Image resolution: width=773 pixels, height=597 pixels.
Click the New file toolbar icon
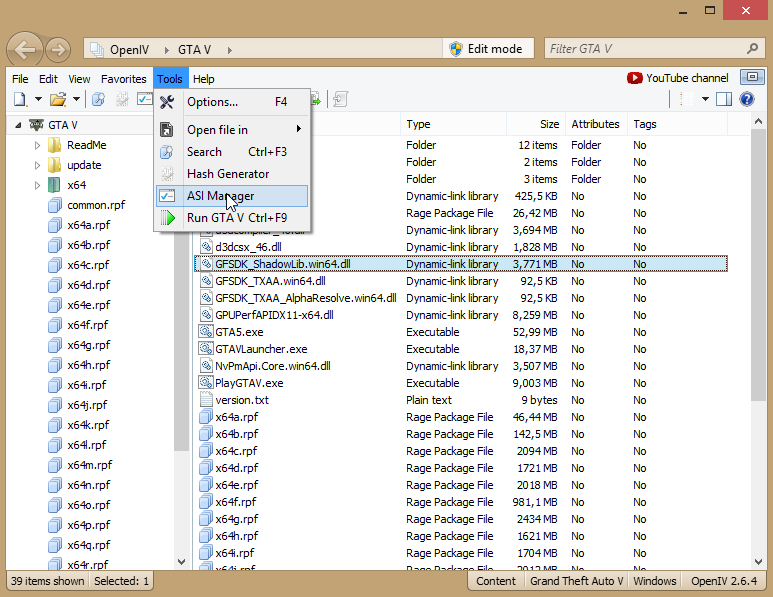point(20,99)
